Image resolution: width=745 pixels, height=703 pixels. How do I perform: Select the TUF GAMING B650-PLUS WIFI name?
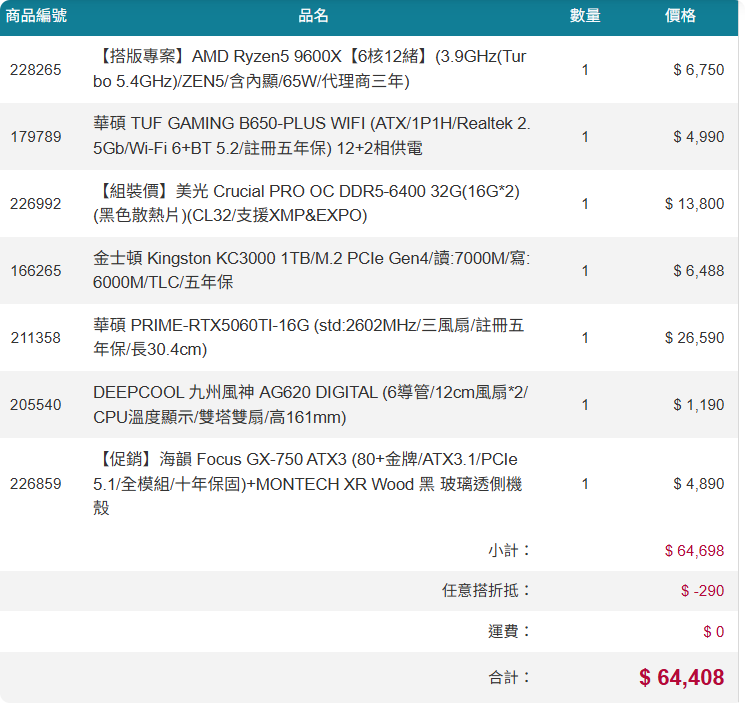pos(312,136)
